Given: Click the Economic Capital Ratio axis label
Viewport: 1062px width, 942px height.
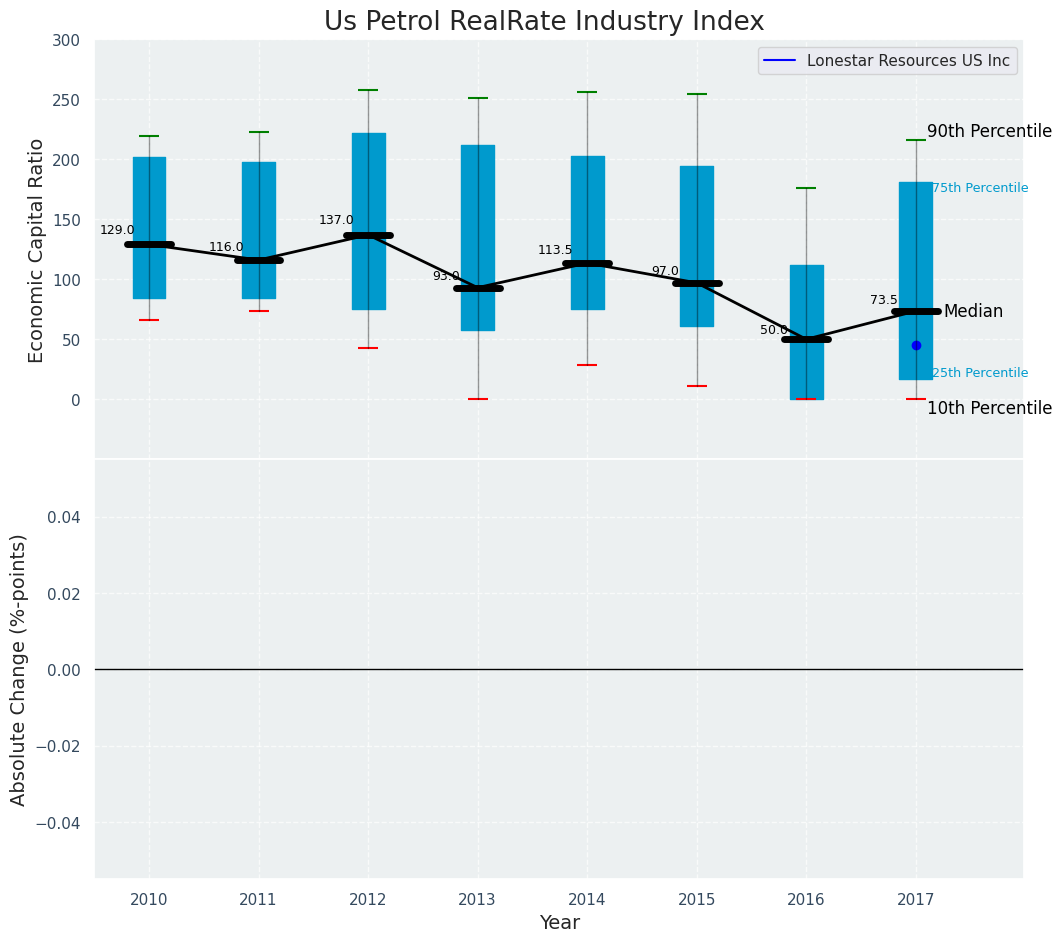Looking at the screenshot, I should (x=36, y=250).
